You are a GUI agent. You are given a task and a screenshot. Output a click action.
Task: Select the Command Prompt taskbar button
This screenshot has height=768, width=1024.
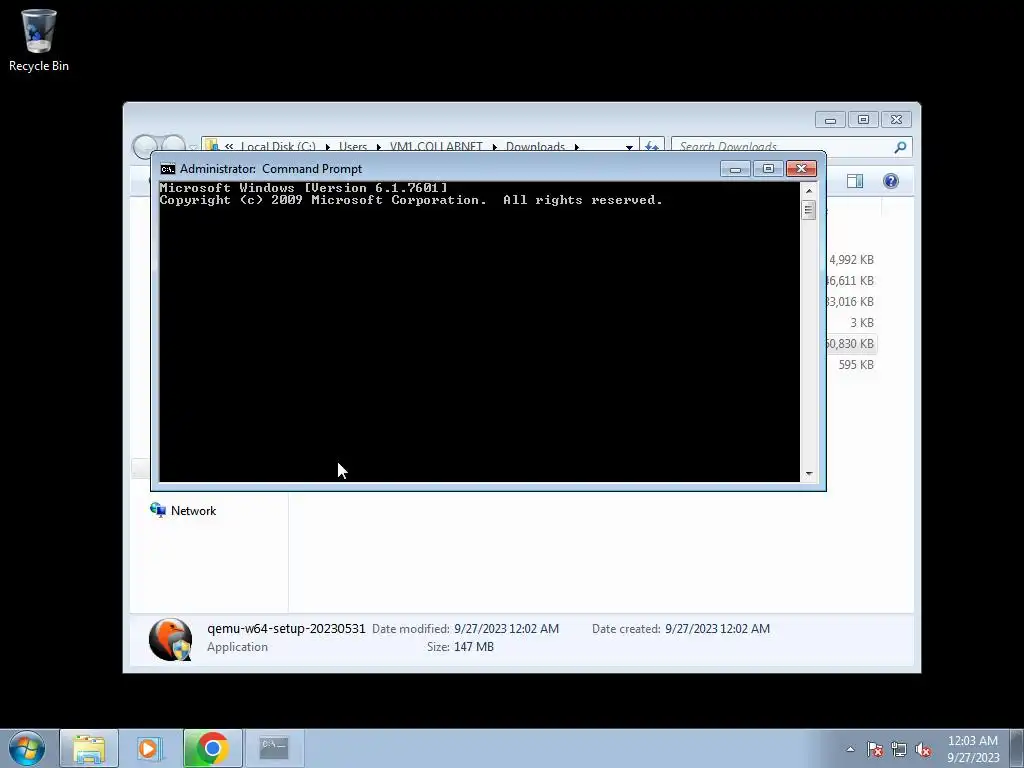click(x=274, y=748)
